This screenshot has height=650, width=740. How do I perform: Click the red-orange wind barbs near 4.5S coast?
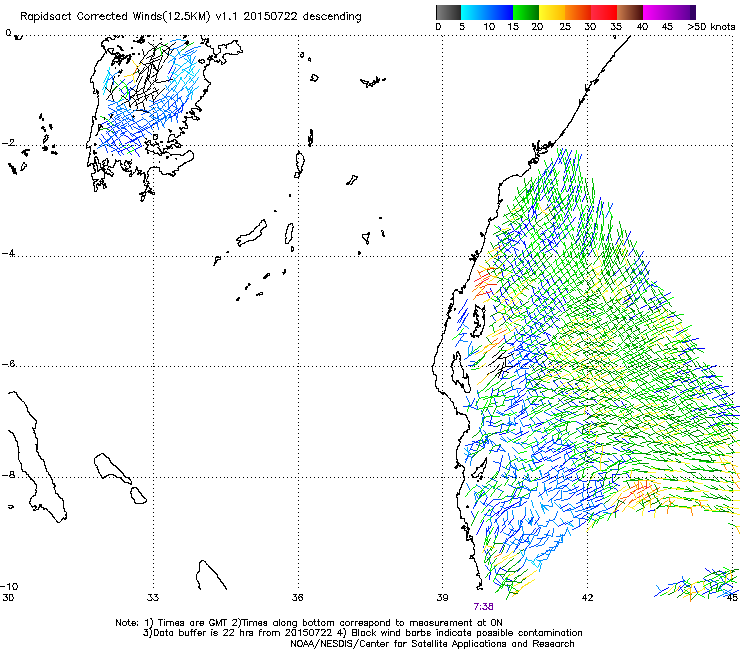click(485, 283)
